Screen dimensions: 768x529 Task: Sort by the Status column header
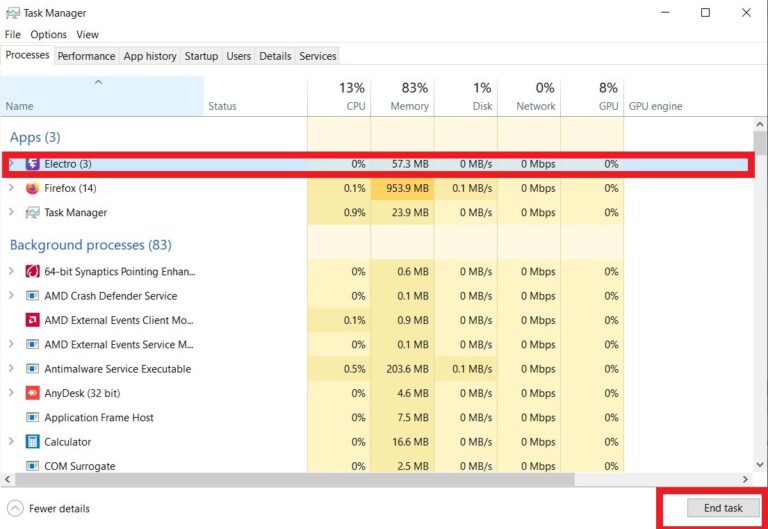(x=255, y=96)
